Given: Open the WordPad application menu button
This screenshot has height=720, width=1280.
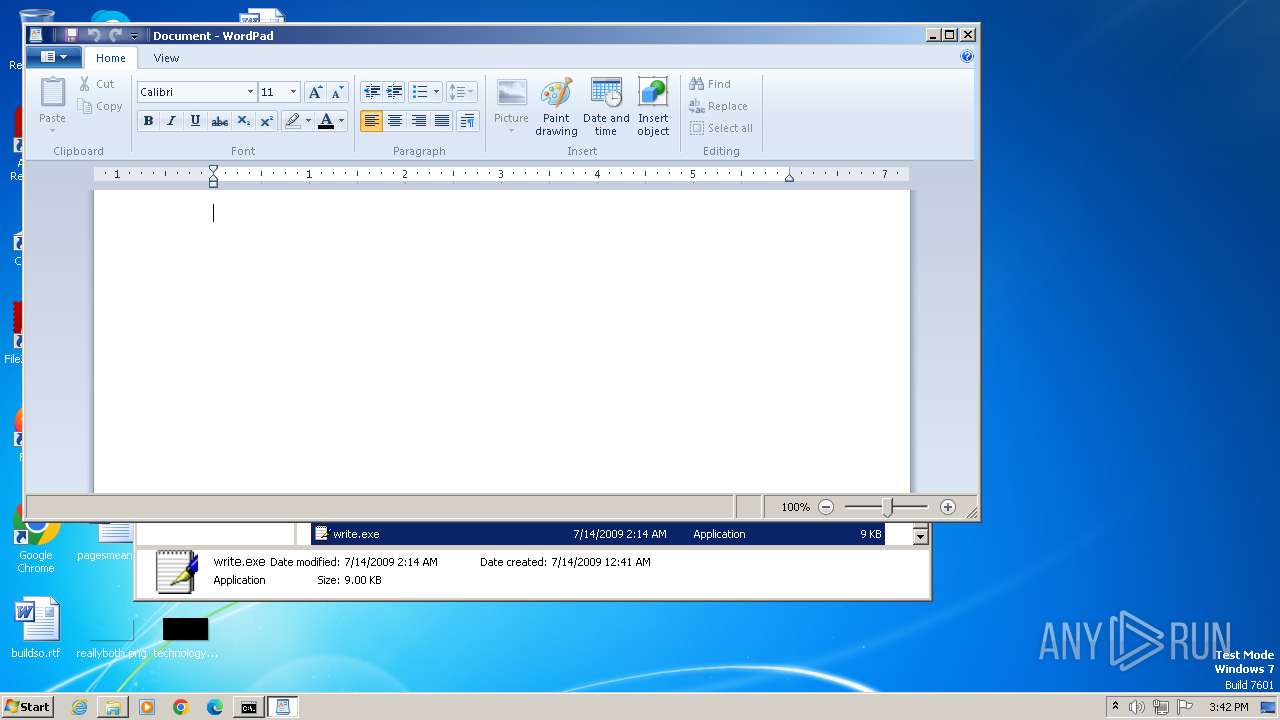Looking at the screenshot, I should click(x=54, y=57).
